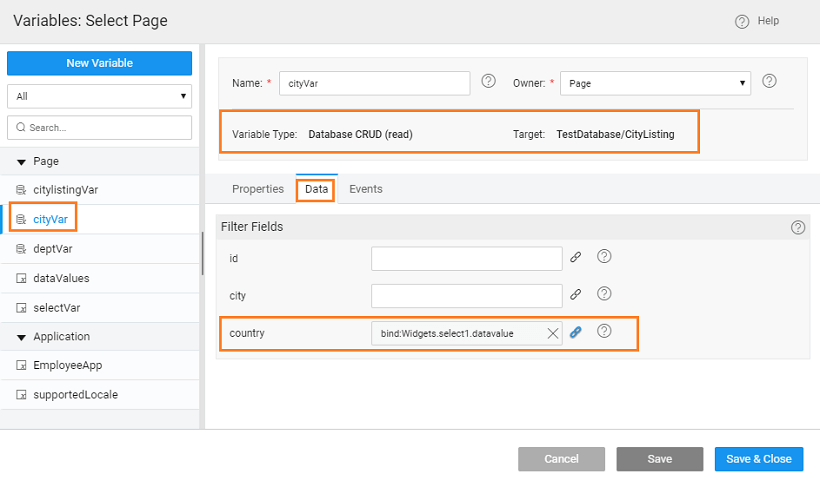Click the bind link icon next to id field
The width and height of the screenshot is (820, 487).
click(x=576, y=257)
